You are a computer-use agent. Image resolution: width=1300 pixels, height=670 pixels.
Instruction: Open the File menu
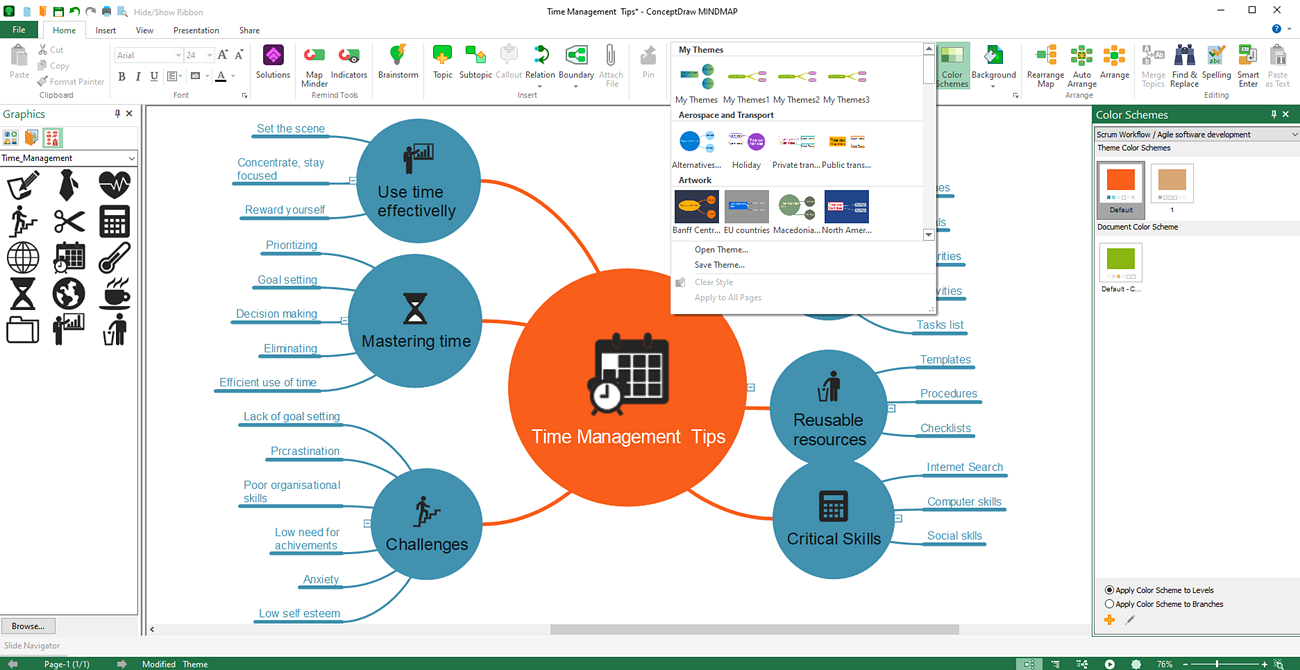point(18,30)
